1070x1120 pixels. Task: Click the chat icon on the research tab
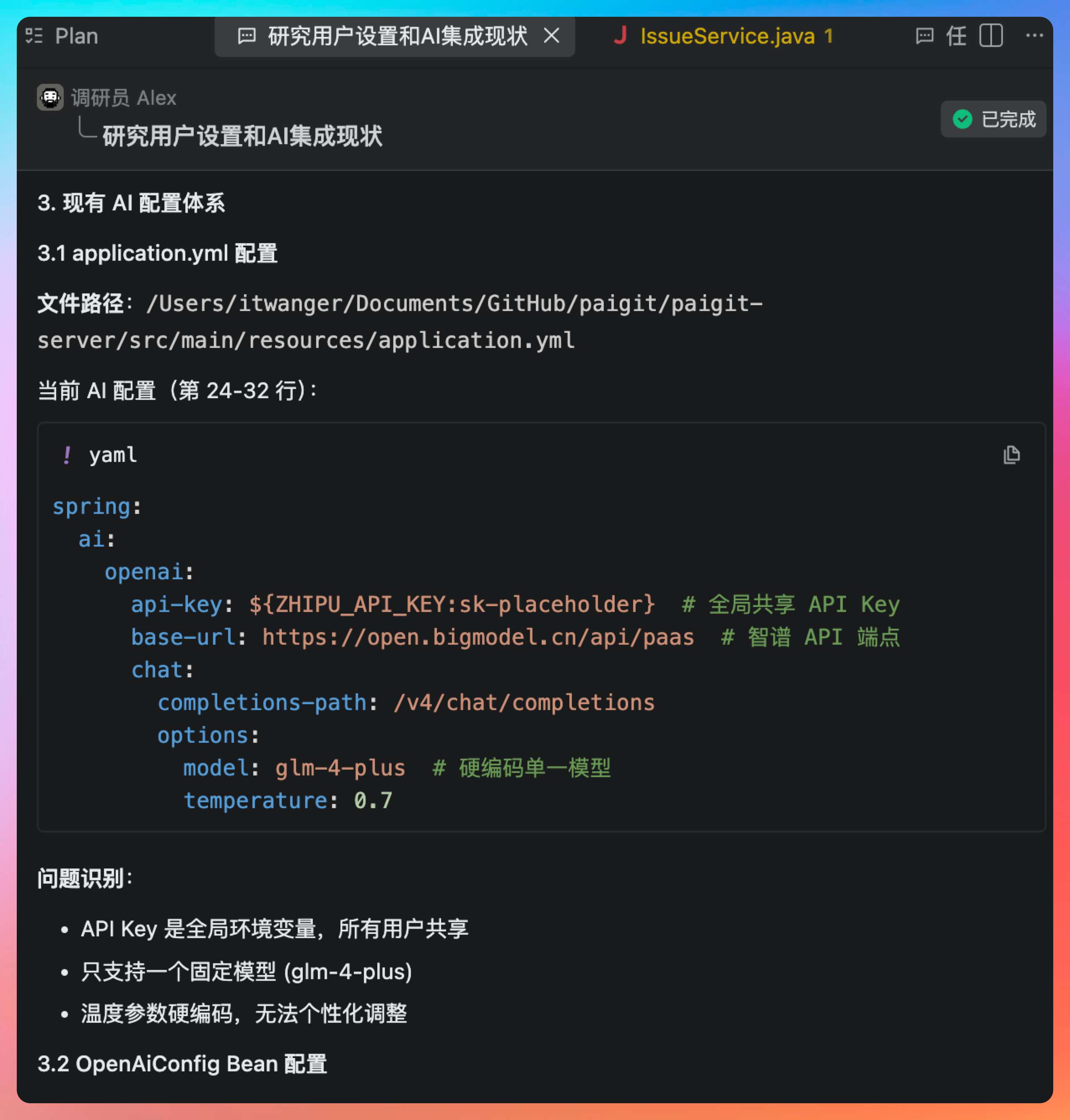[x=247, y=36]
